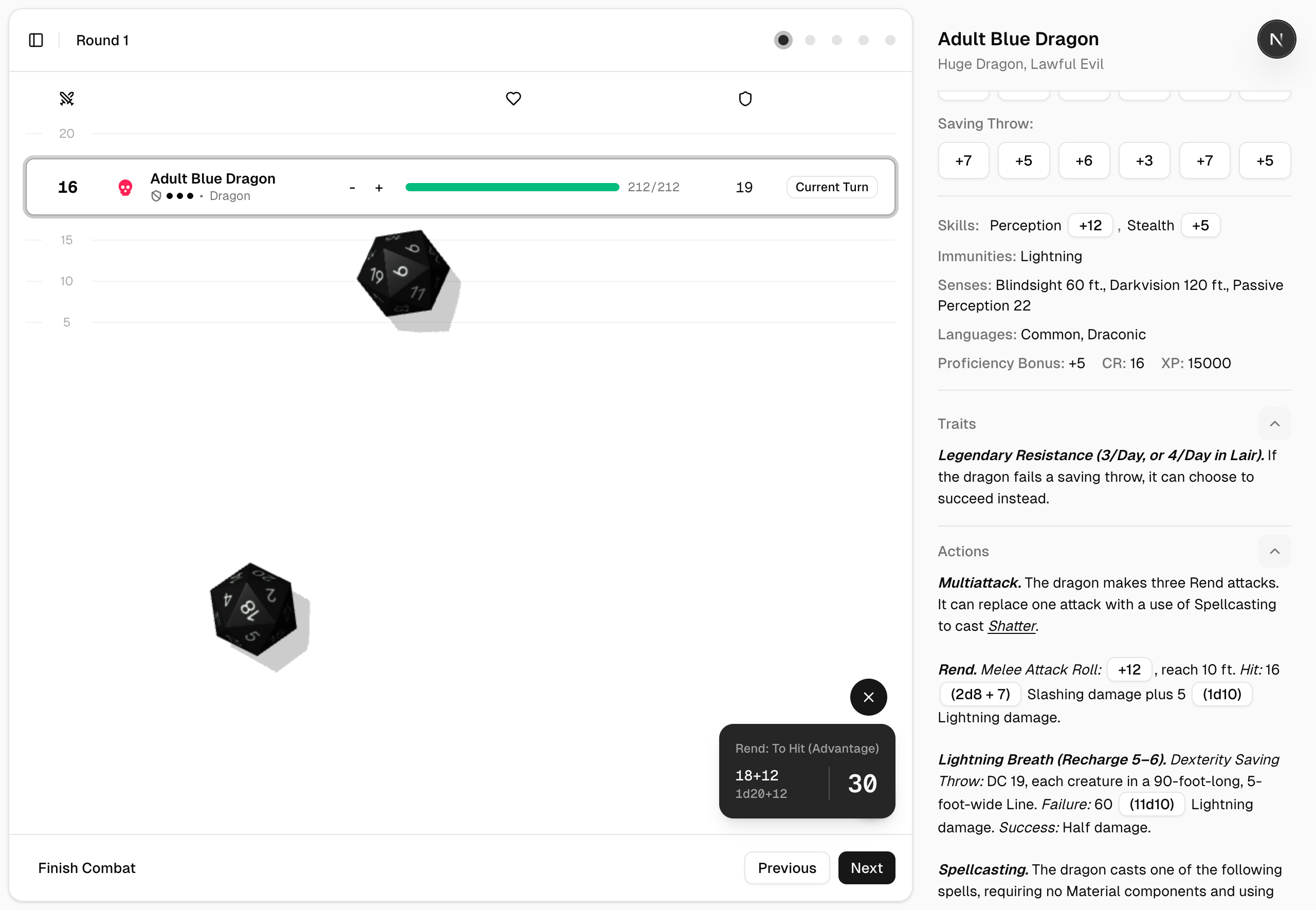
Task: Decrease dragon HP with minus button
Action: point(352,188)
